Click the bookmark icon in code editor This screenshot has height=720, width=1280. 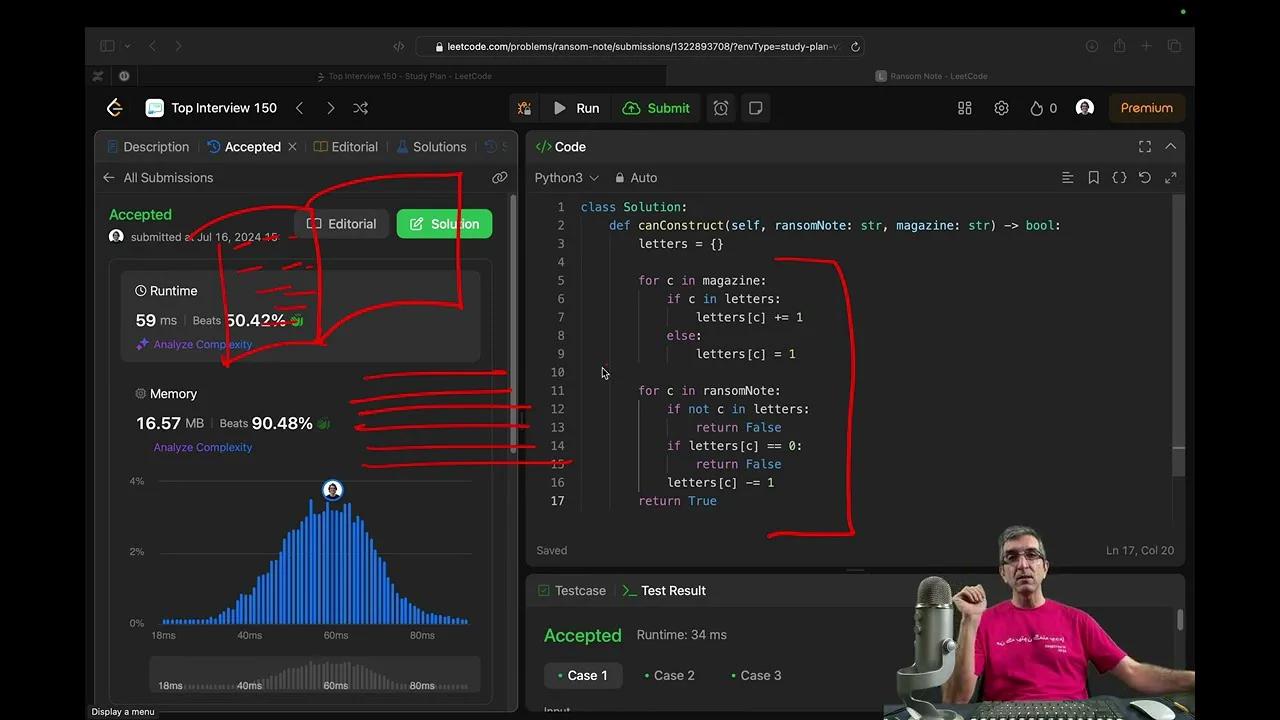1094,178
